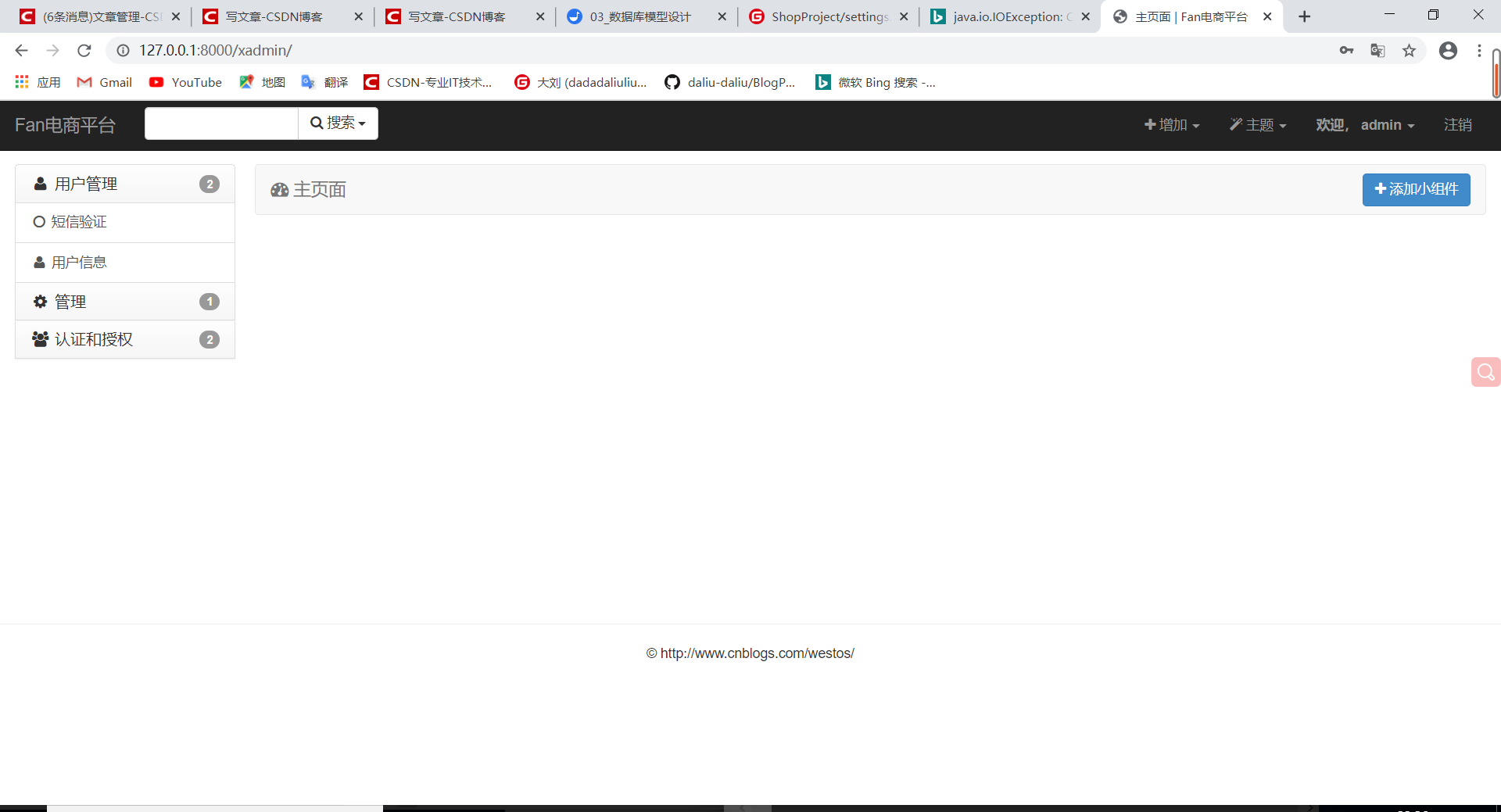Open the translate page icon

pyautogui.click(x=1377, y=51)
